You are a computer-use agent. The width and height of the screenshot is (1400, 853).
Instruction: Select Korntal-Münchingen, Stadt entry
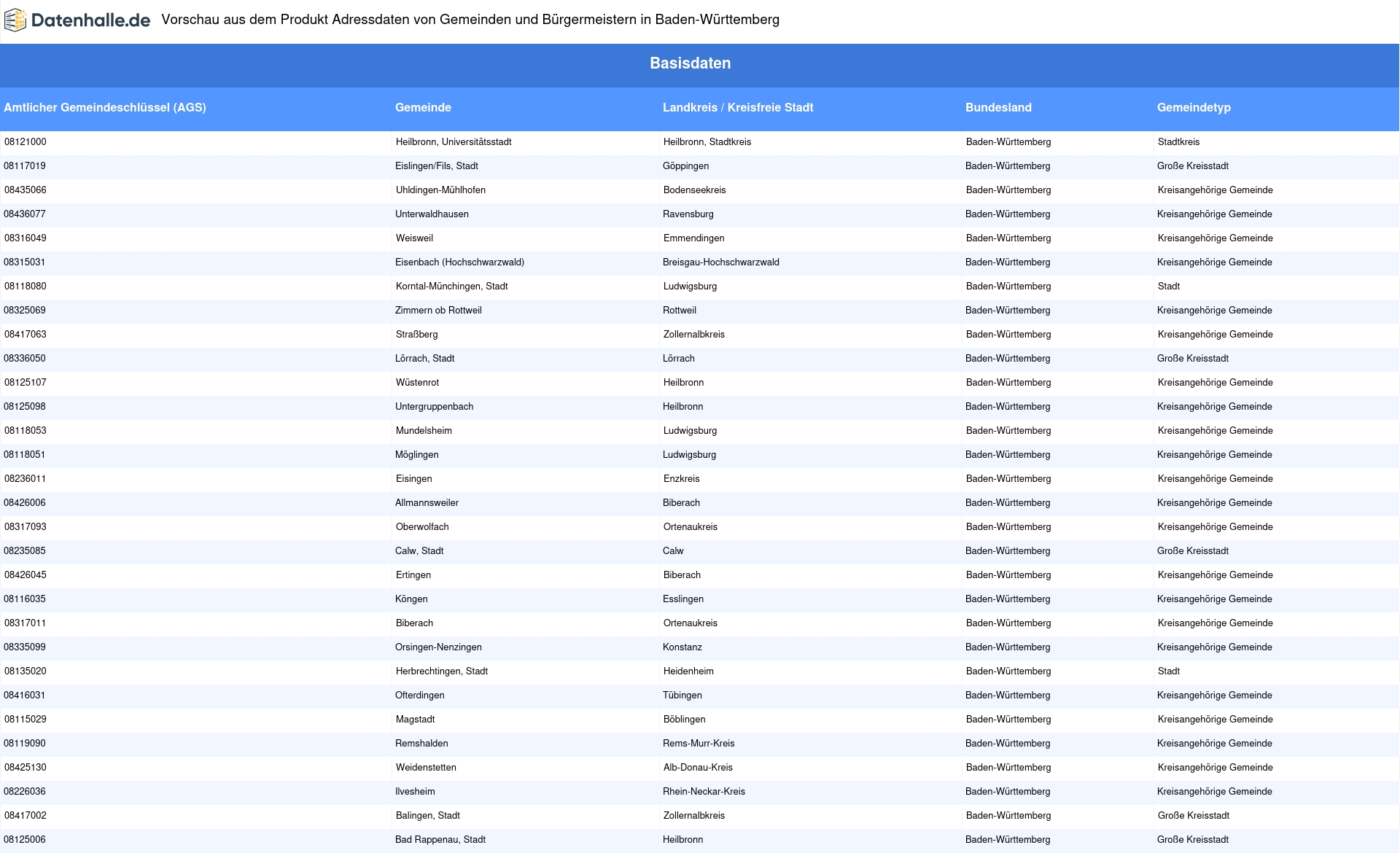[x=452, y=287]
